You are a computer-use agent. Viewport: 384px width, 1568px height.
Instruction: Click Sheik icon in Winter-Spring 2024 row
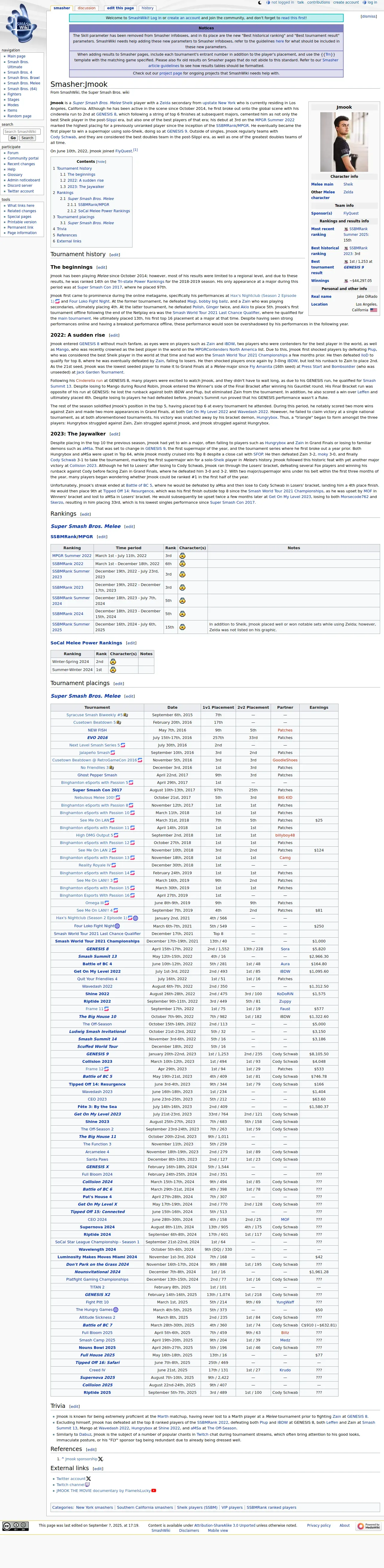click(x=112, y=662)
